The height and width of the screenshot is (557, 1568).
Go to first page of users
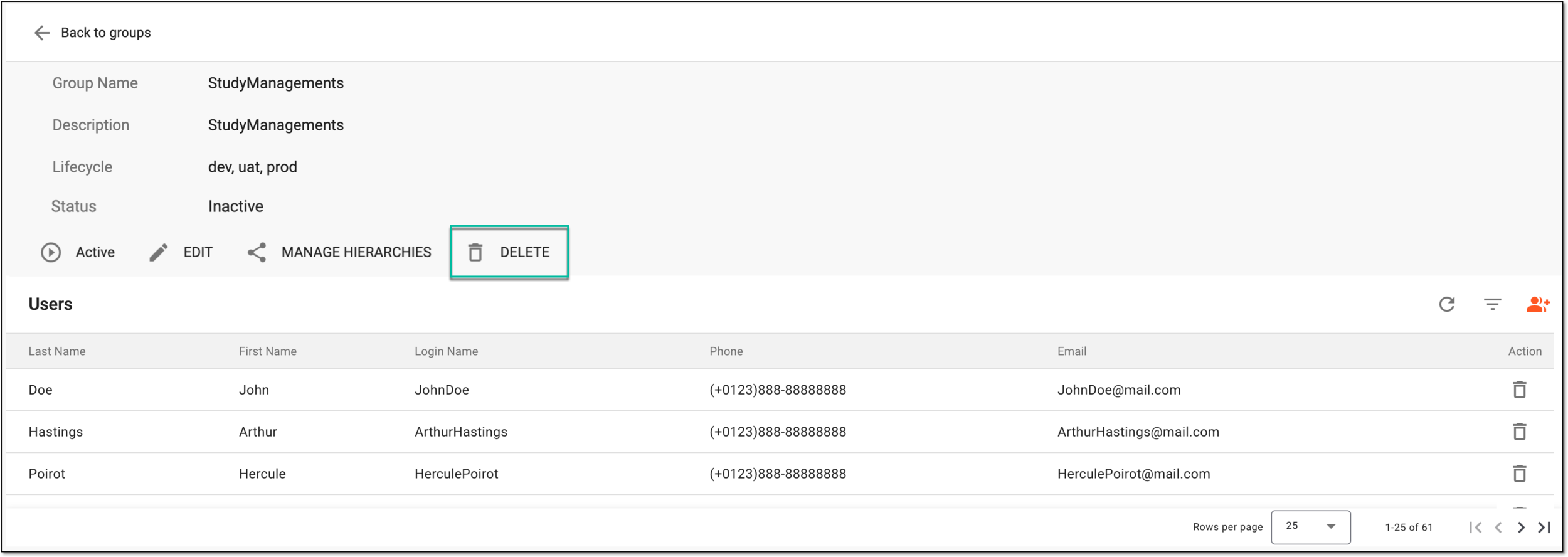1475,528
